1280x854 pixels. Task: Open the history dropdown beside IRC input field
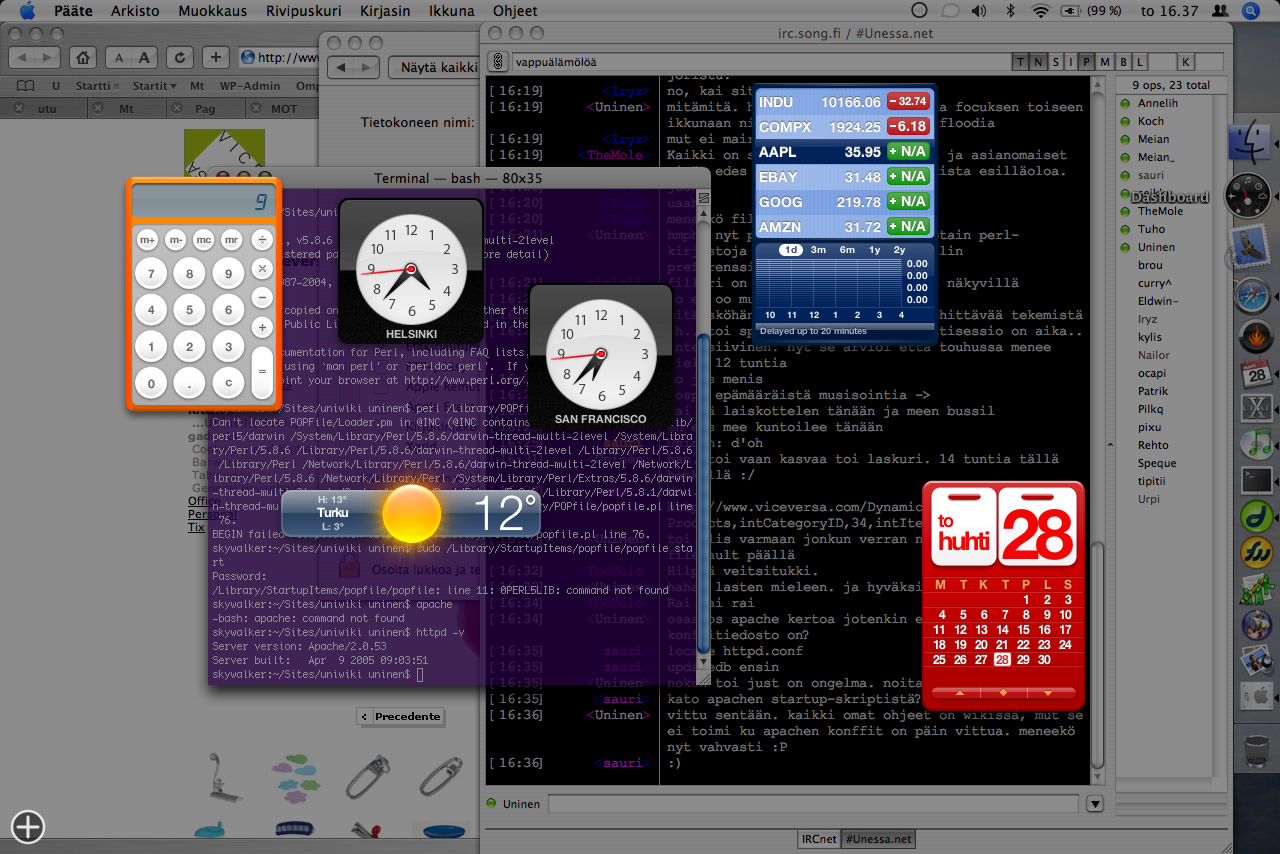[x=1095, y=804]
